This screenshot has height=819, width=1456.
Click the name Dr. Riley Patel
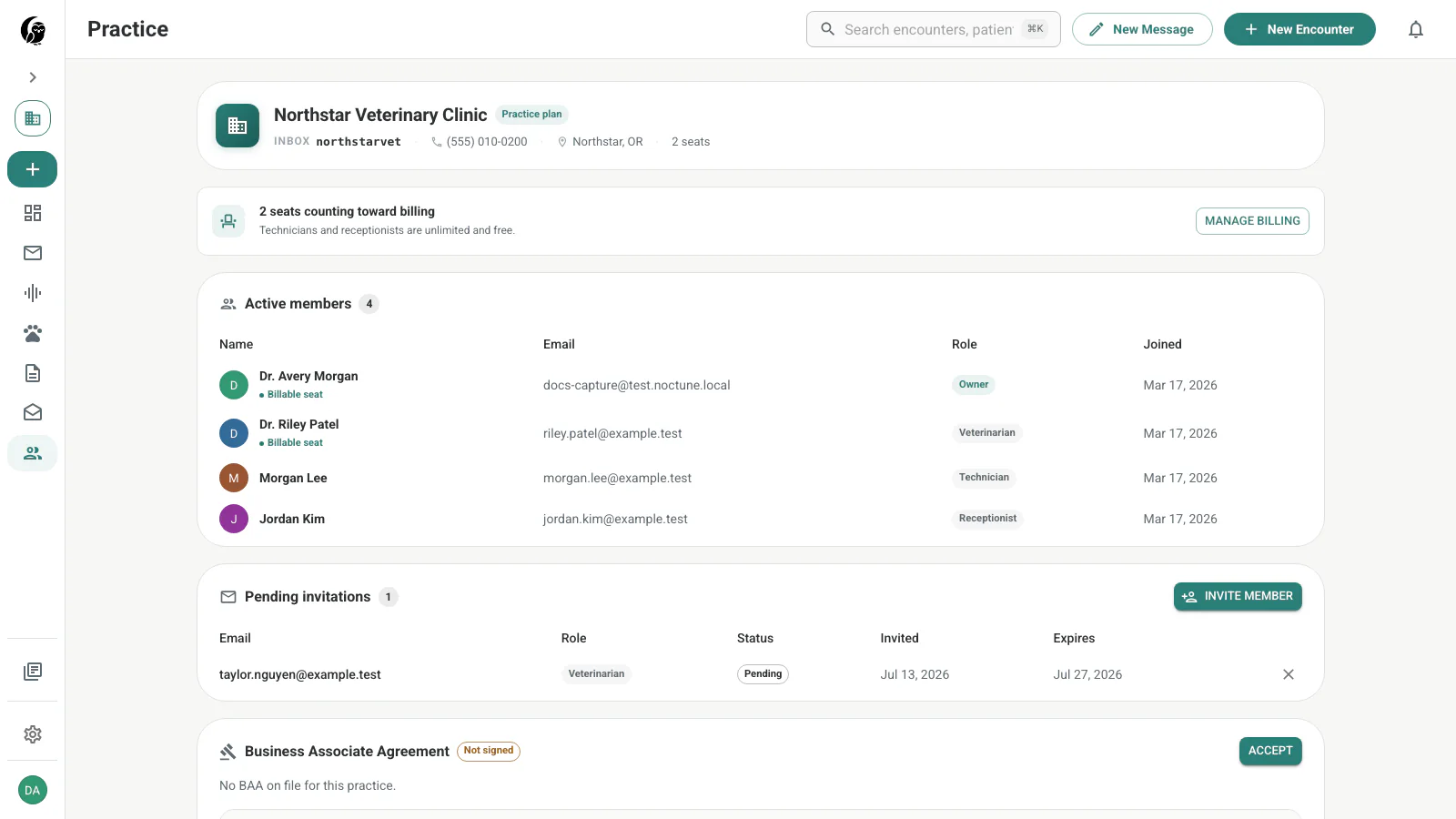[299, 424]
